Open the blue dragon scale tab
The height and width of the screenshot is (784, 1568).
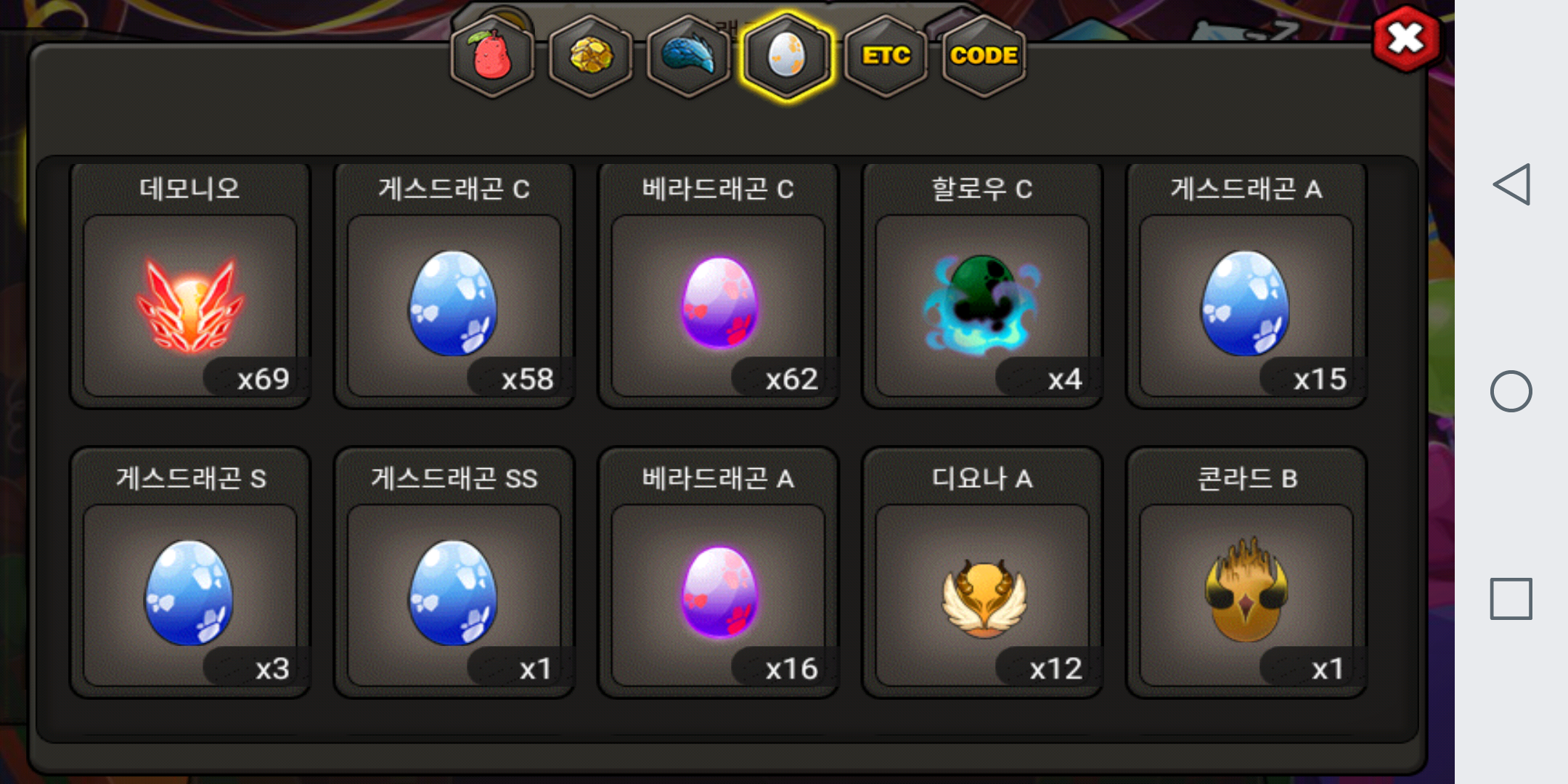click(x=689, y=56)
